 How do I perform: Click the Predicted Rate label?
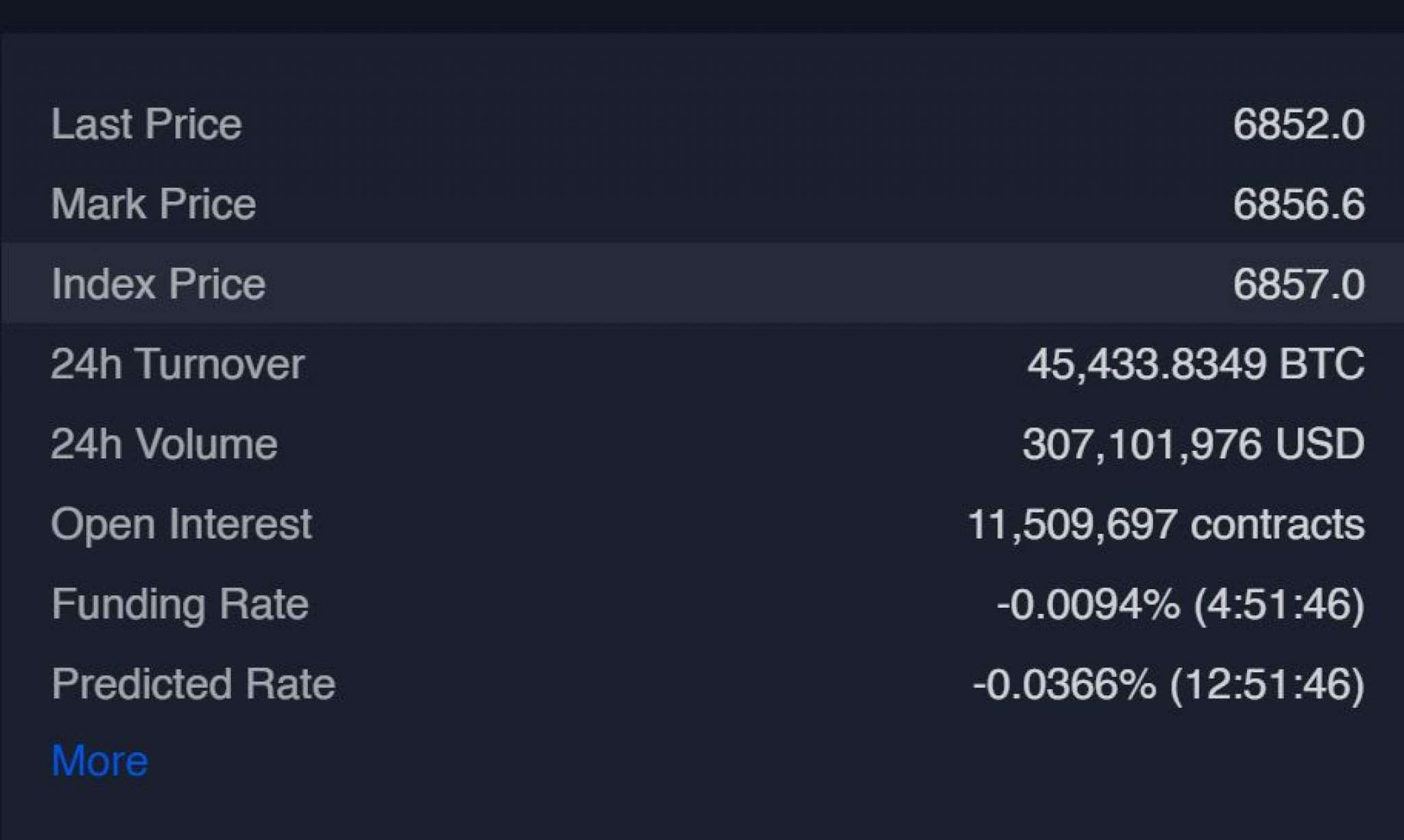coord(193,684)
